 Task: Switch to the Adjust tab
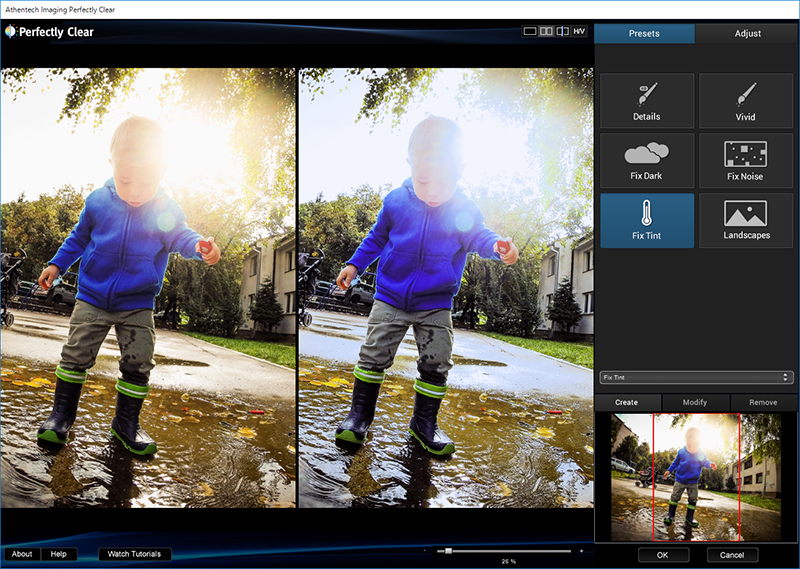tap(747, 33)
